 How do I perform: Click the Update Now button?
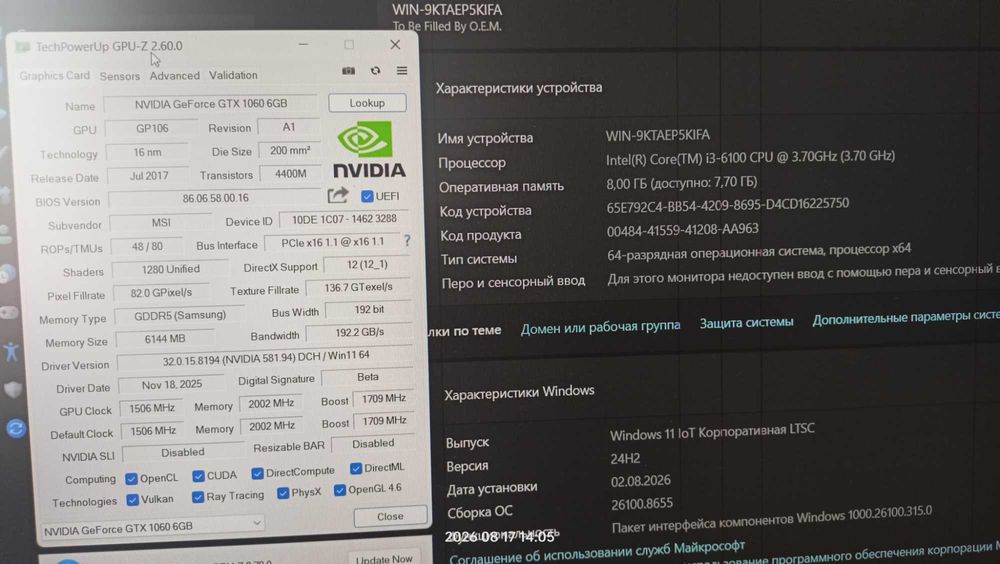pos(385,558)
